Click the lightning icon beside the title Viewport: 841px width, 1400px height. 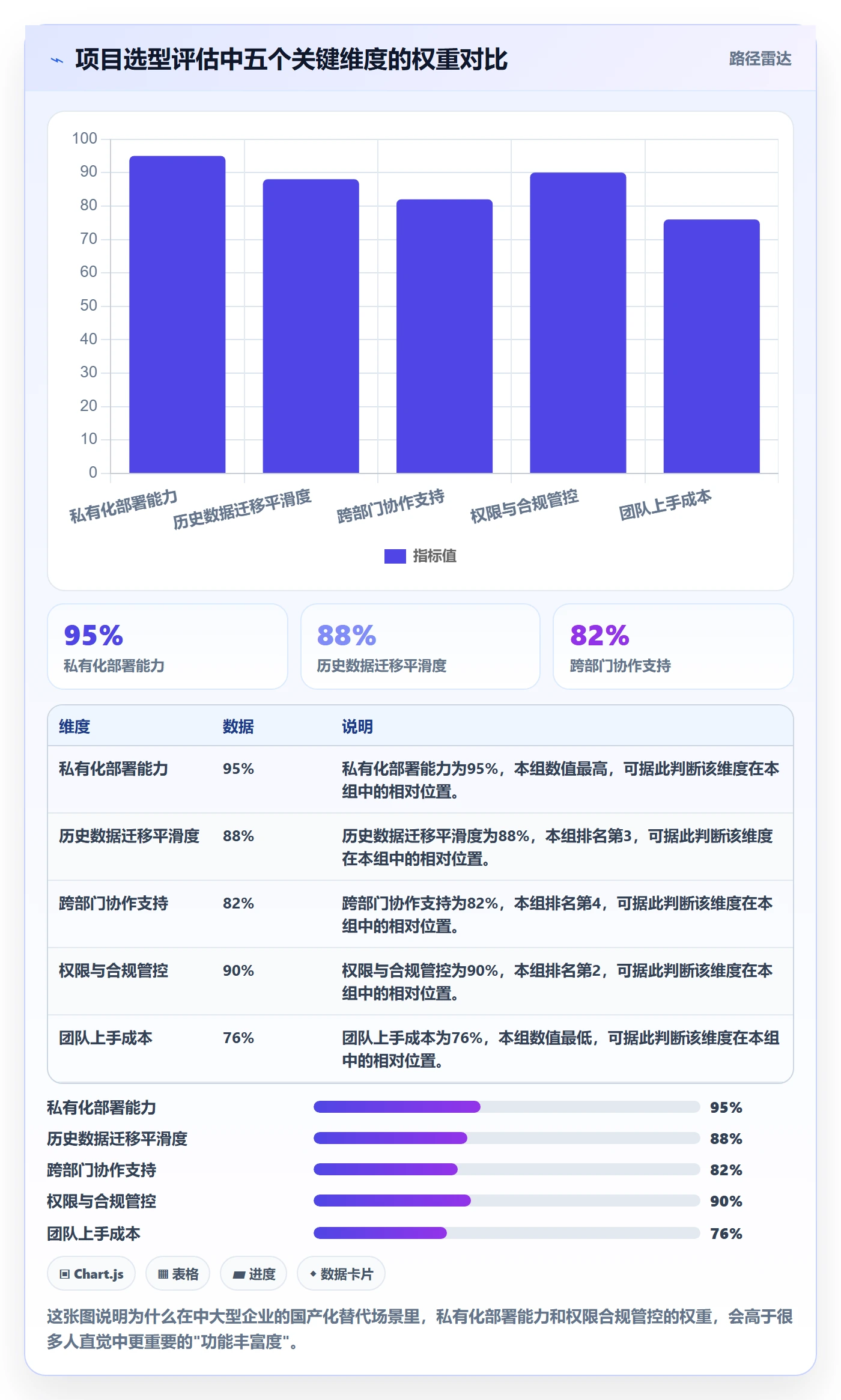point(57,60)
